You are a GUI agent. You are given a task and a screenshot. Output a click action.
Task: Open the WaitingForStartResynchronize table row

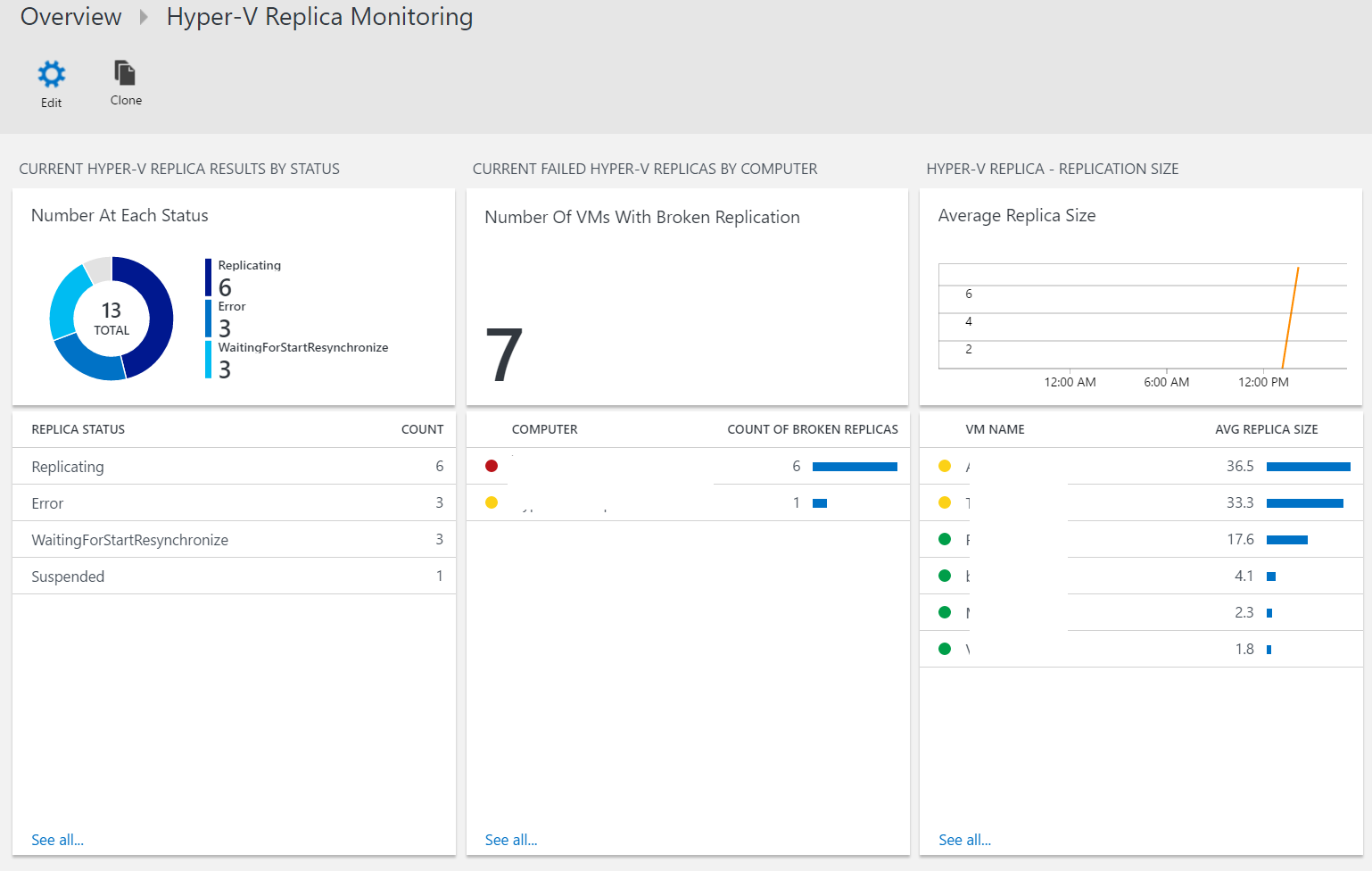(234, 539)
